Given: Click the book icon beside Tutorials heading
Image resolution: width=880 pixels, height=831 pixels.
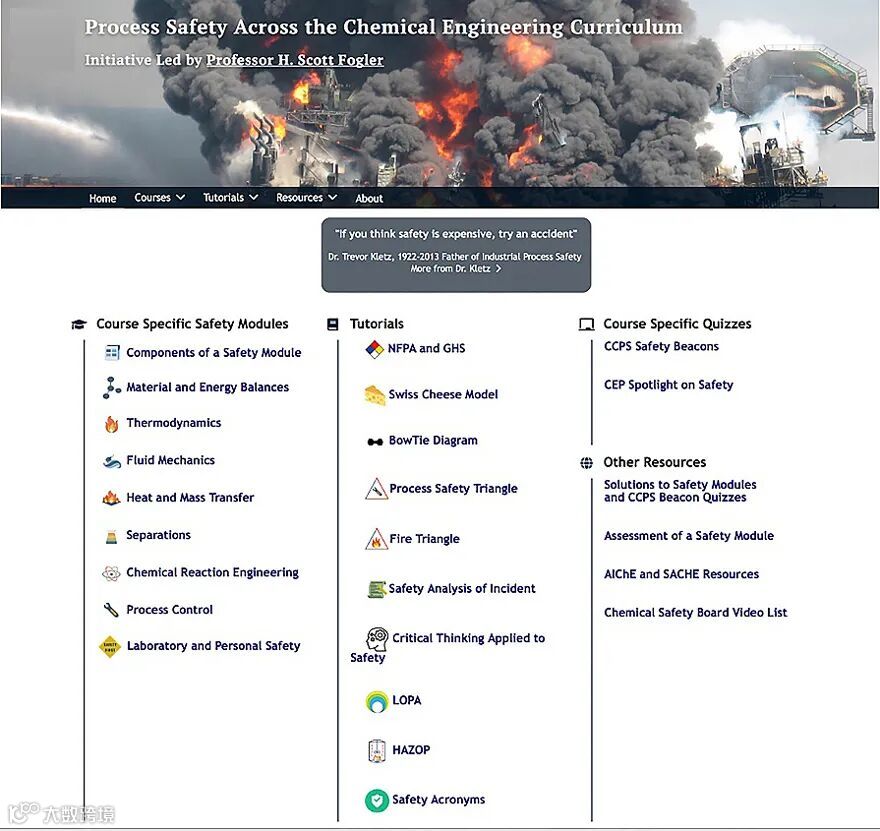Looking at the screenshot, I should (333, 324).
